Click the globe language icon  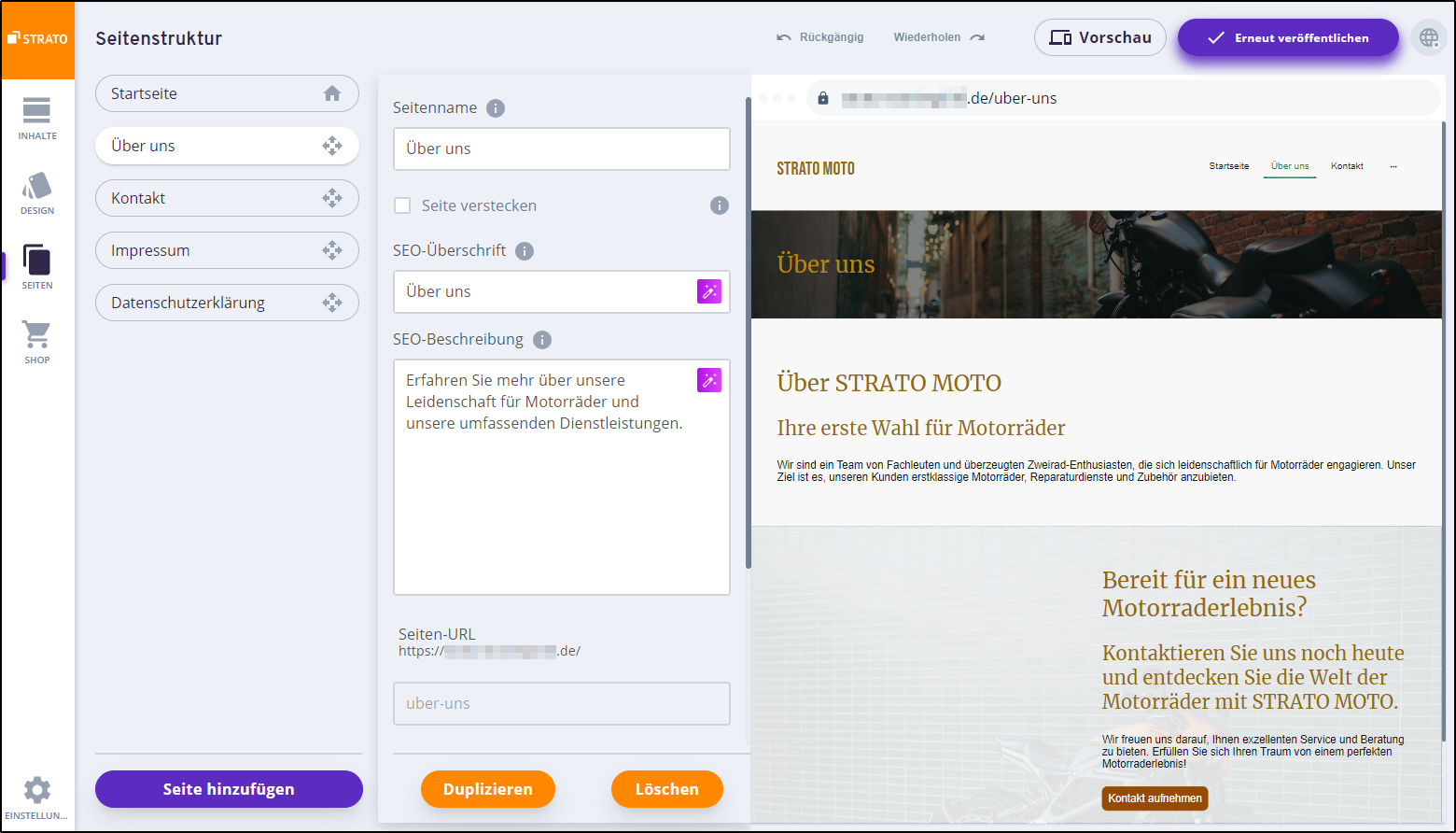tap(1428, 38)
